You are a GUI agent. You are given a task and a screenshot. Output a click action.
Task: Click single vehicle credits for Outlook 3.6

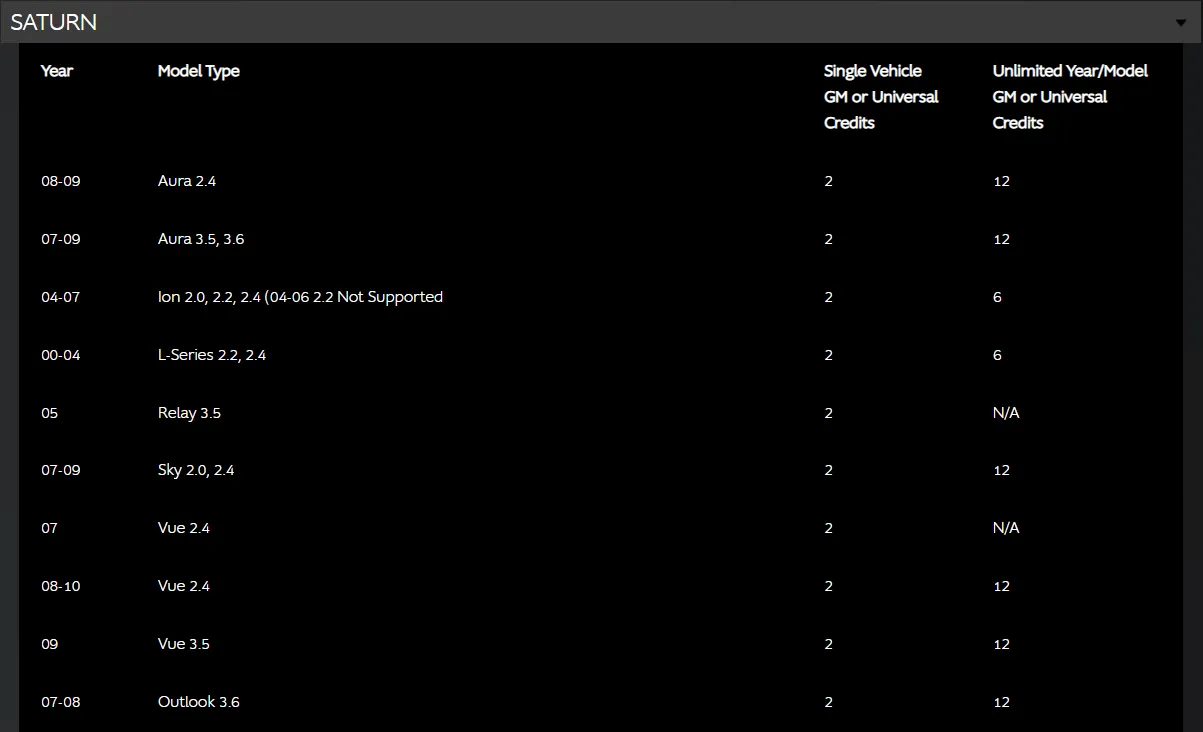829,702
